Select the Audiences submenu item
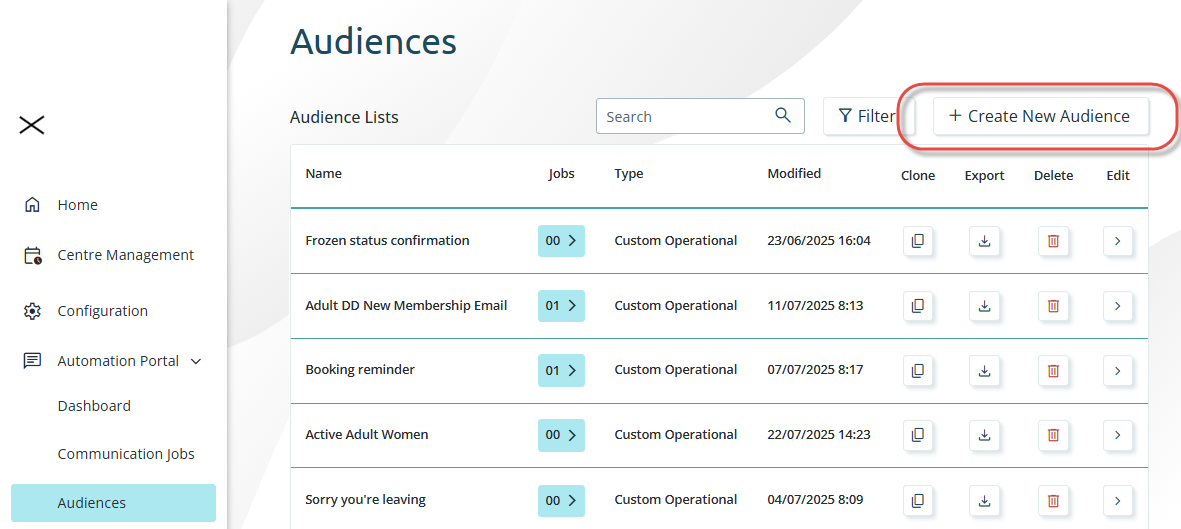Viewport: 1181px width, 529px height. 114,503
